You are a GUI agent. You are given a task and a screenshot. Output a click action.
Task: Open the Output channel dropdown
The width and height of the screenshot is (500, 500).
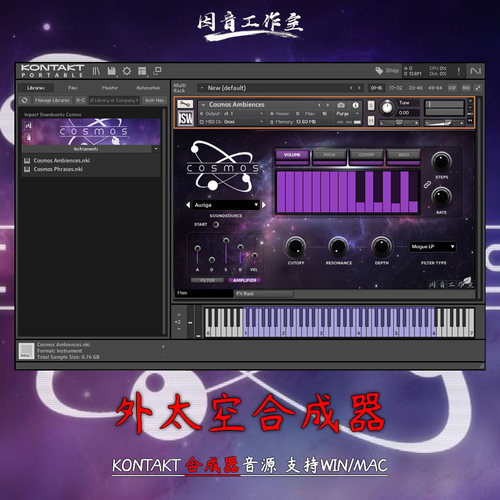click(232, 114)
